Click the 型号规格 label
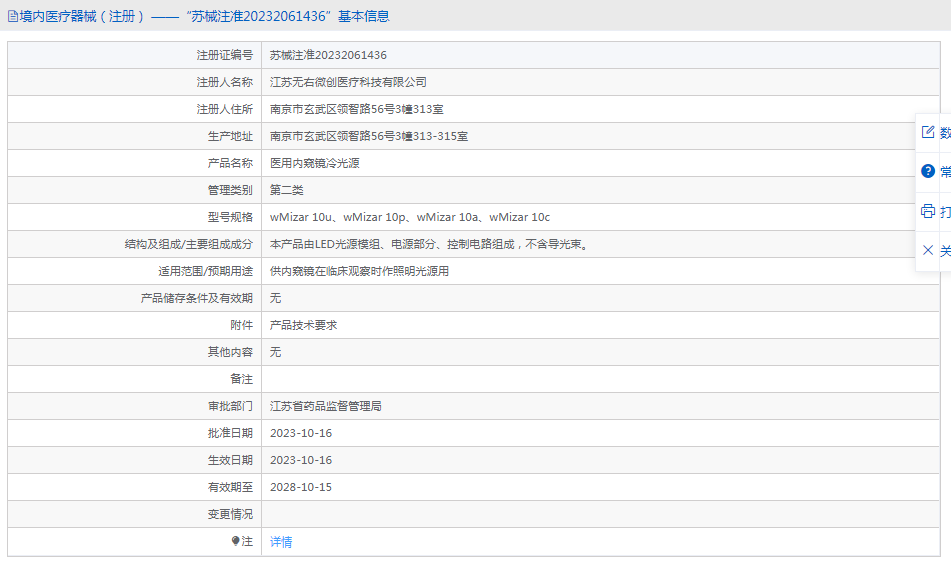Screen dimensions: 951x562 [230, 217]
